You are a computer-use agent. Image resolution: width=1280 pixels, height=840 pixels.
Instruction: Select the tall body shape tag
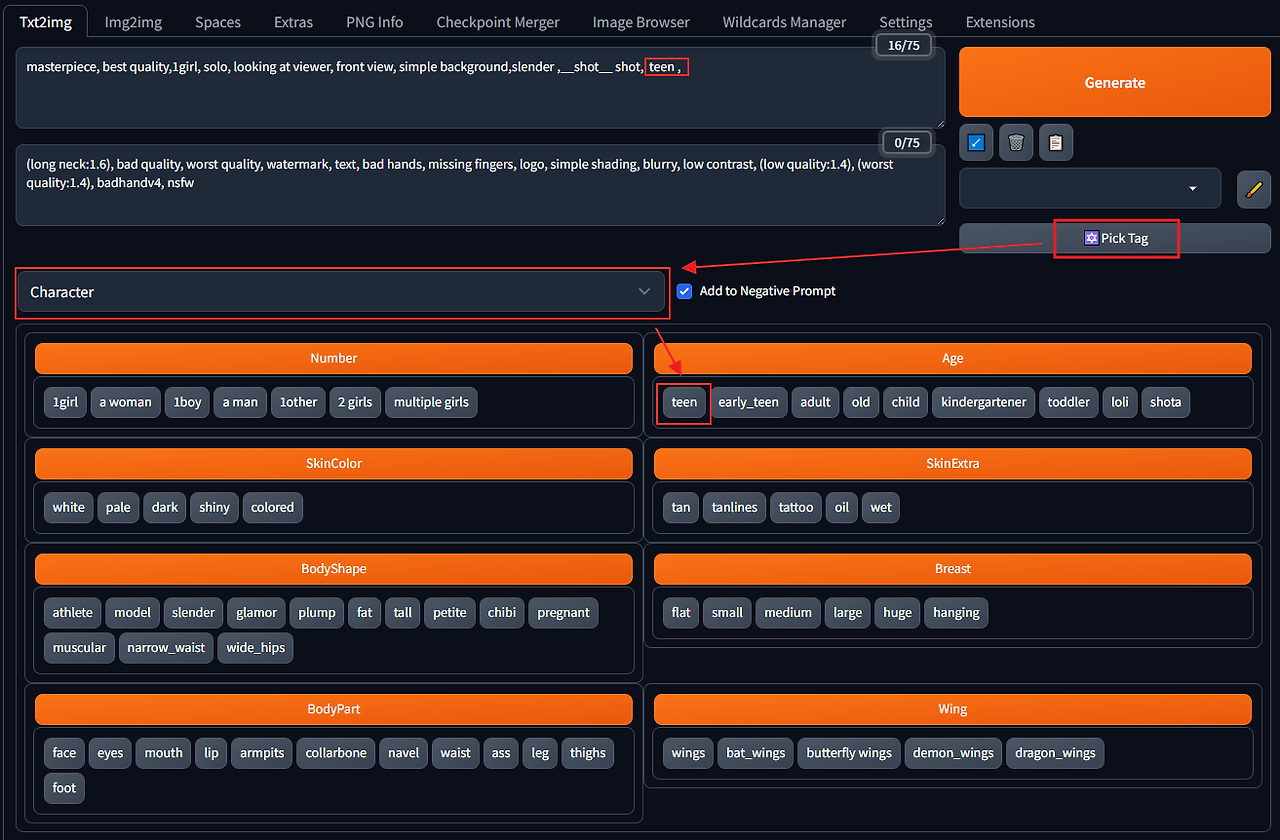tap(403, 612)
